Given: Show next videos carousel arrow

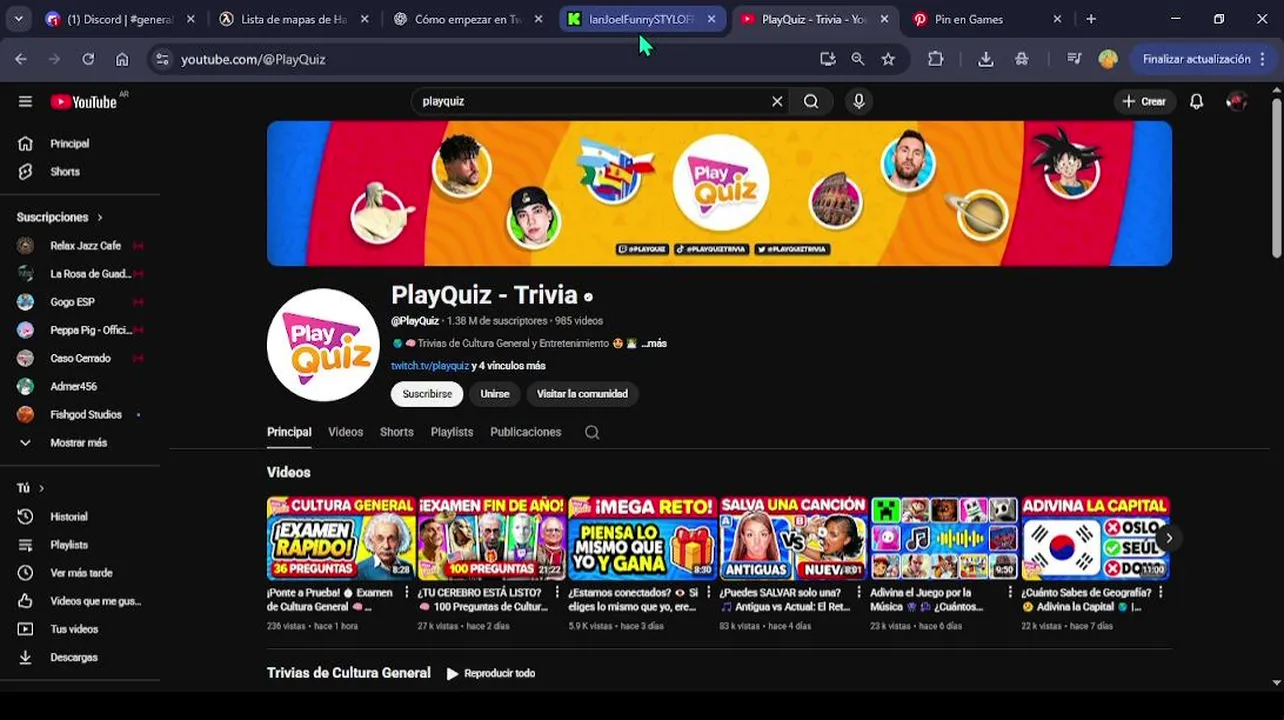Looking at the screenshot, I should coord(1168,538).
